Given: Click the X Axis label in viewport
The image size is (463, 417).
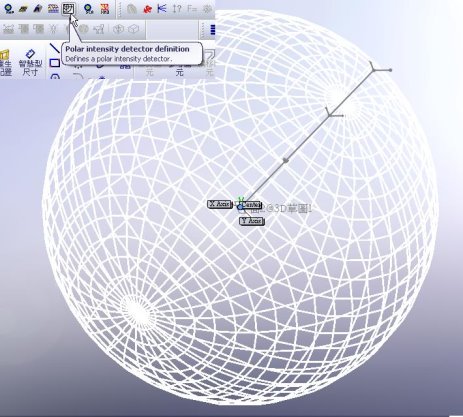Looking at the screenshot, I should [220, 204].
